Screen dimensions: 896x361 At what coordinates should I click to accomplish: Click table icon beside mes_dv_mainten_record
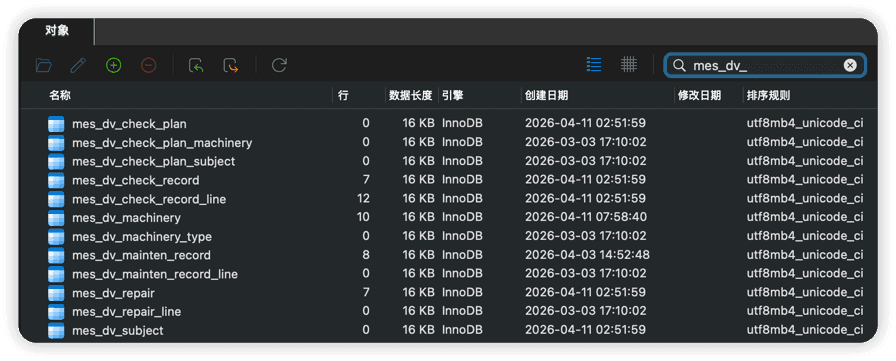(56, 255)
